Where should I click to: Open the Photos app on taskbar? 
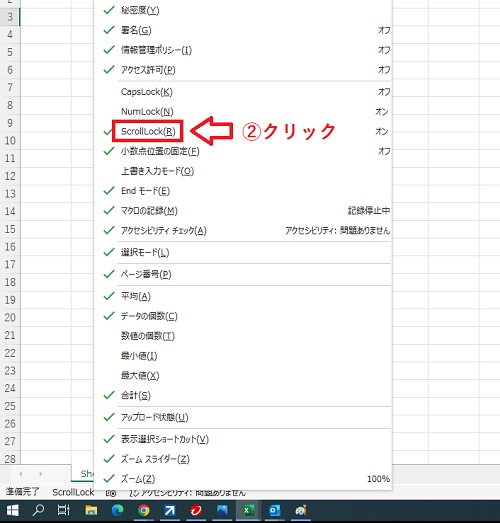pyautogui.click(x=222, y=510)
